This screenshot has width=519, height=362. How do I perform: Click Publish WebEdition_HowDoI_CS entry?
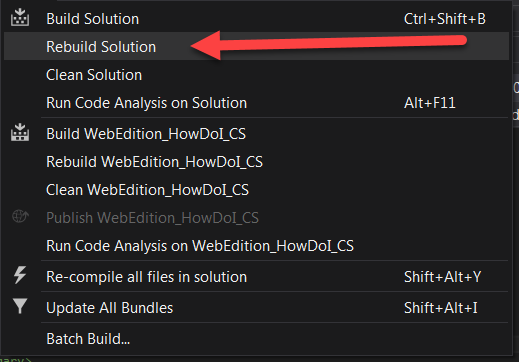[256, 218]
